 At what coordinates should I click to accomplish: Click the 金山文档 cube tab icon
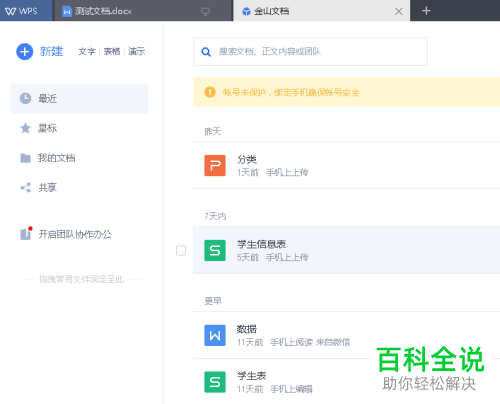[246, 11]
